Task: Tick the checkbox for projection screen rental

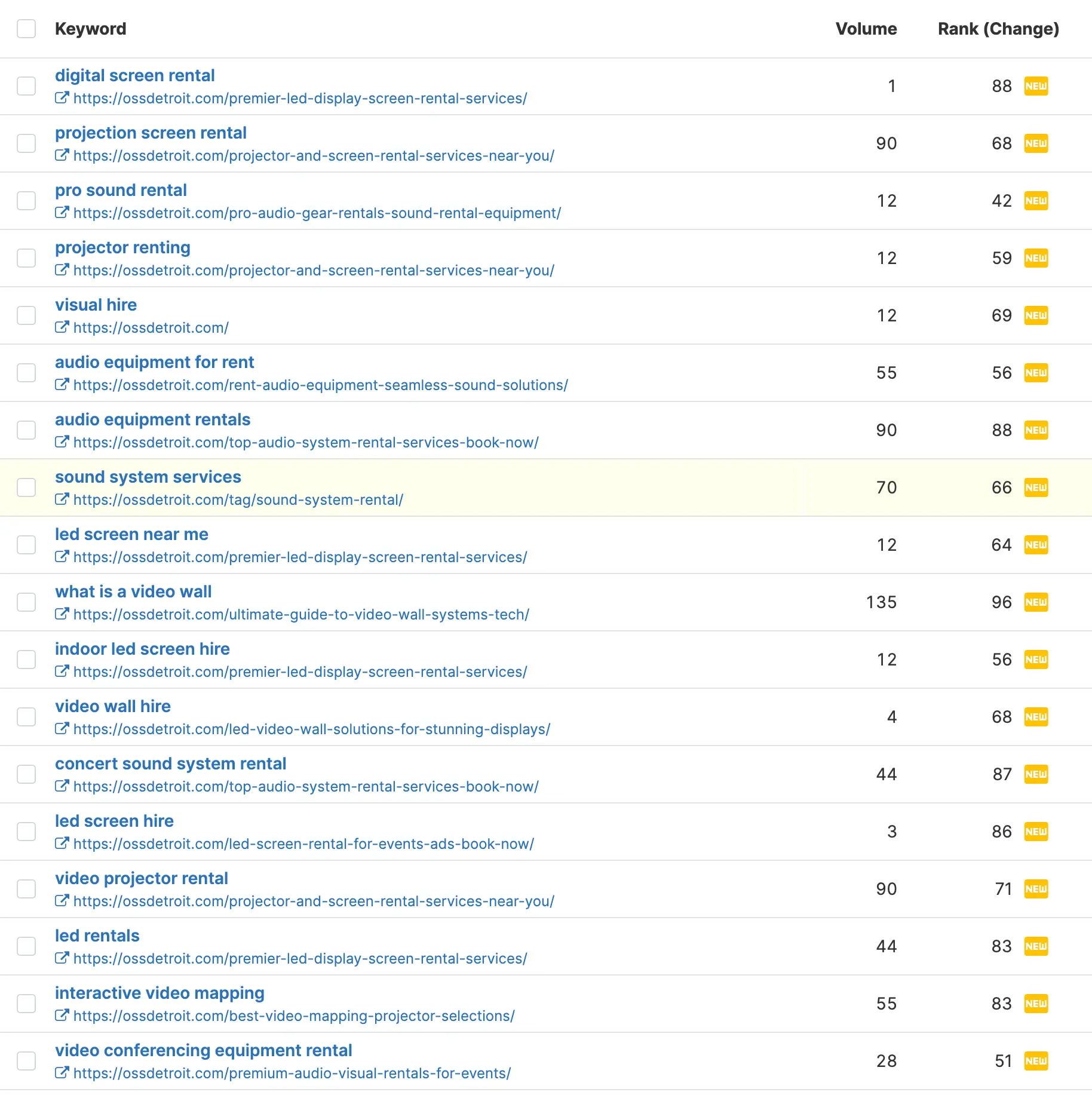Action: pos(26,143)
